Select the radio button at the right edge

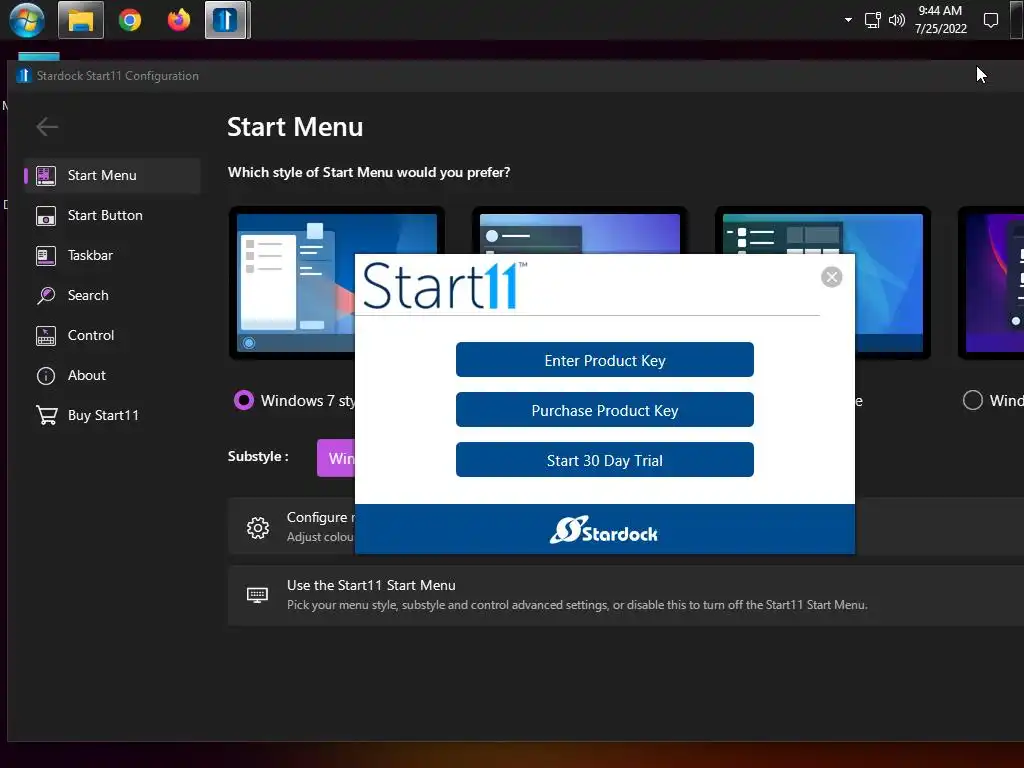tap(972, 400)
